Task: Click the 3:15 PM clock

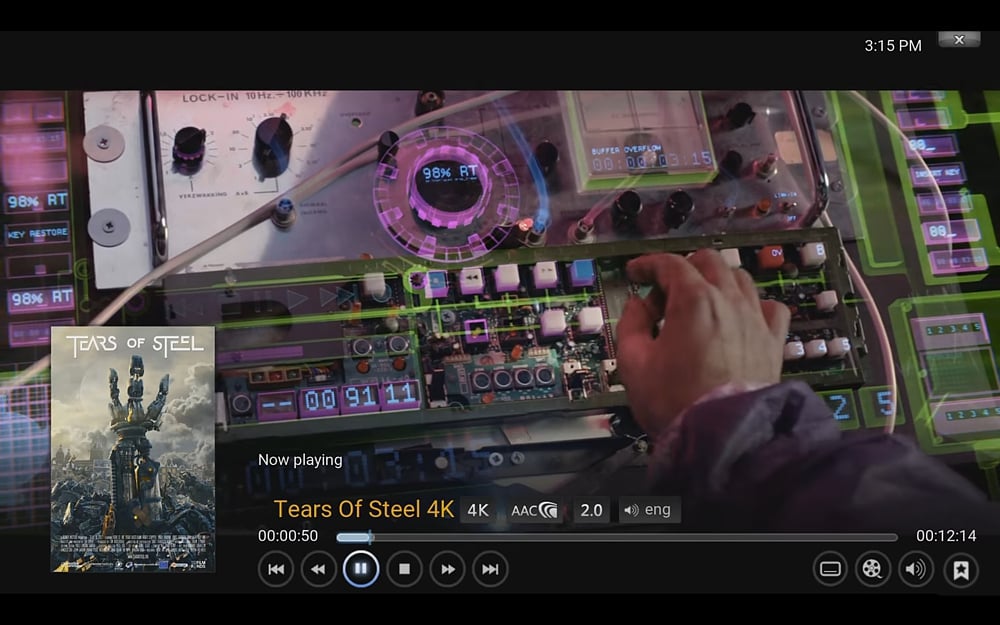Action: pos(893,46)
